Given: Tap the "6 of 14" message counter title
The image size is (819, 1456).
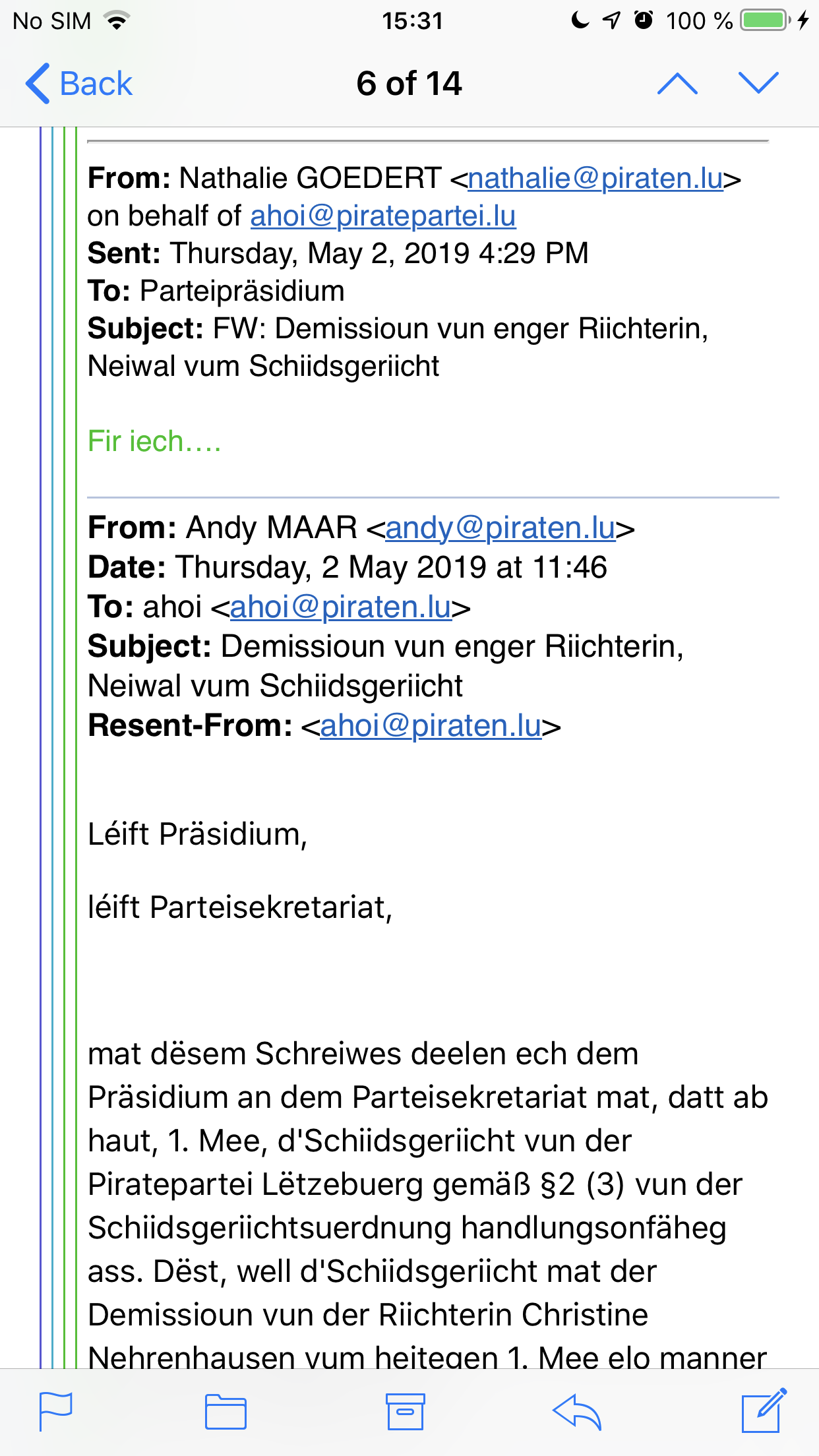Looking at the screenshot, I should pos(409,84).
